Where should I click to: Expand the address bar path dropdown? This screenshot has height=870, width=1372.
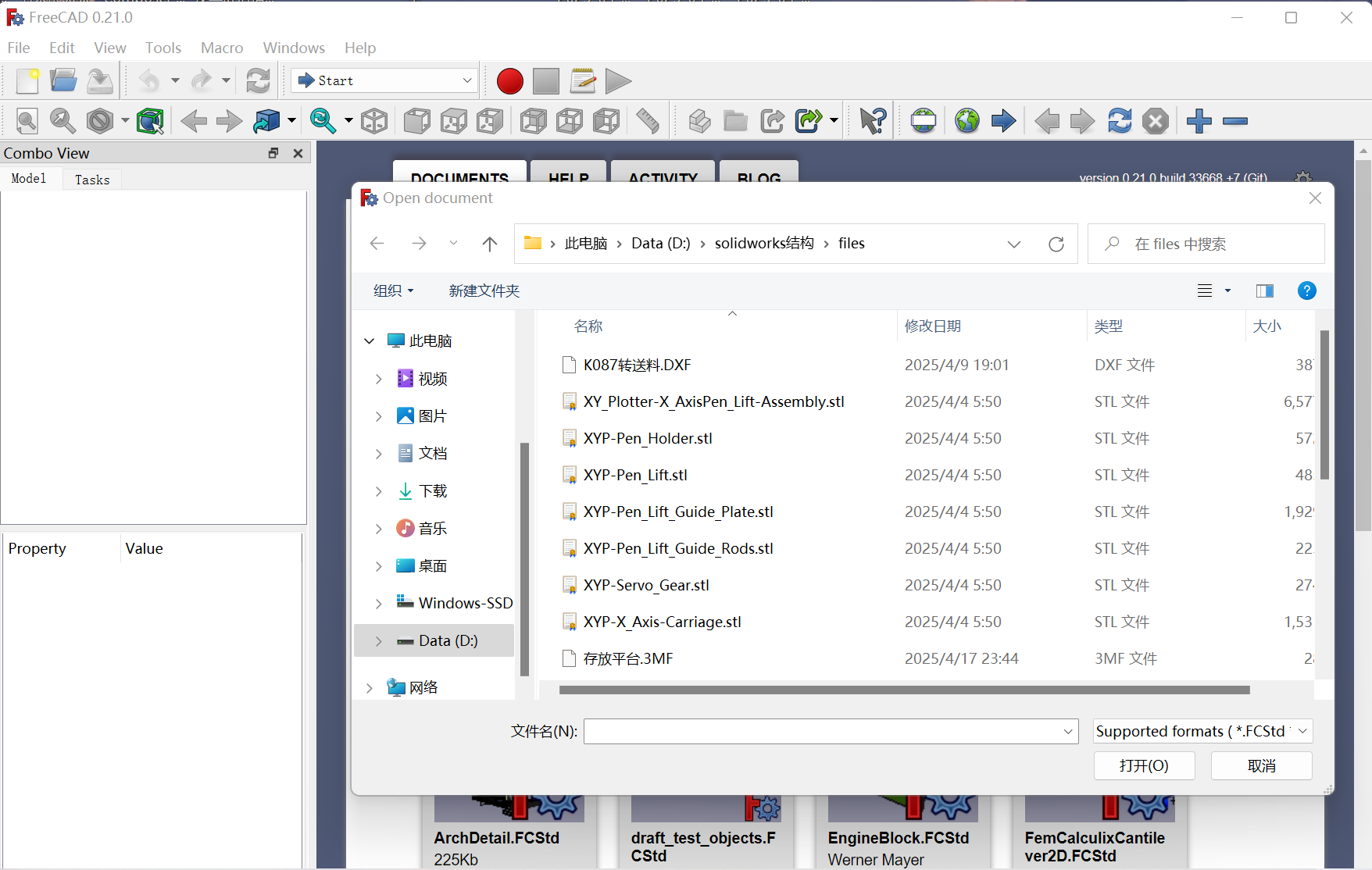click(x=1014, y=244)
